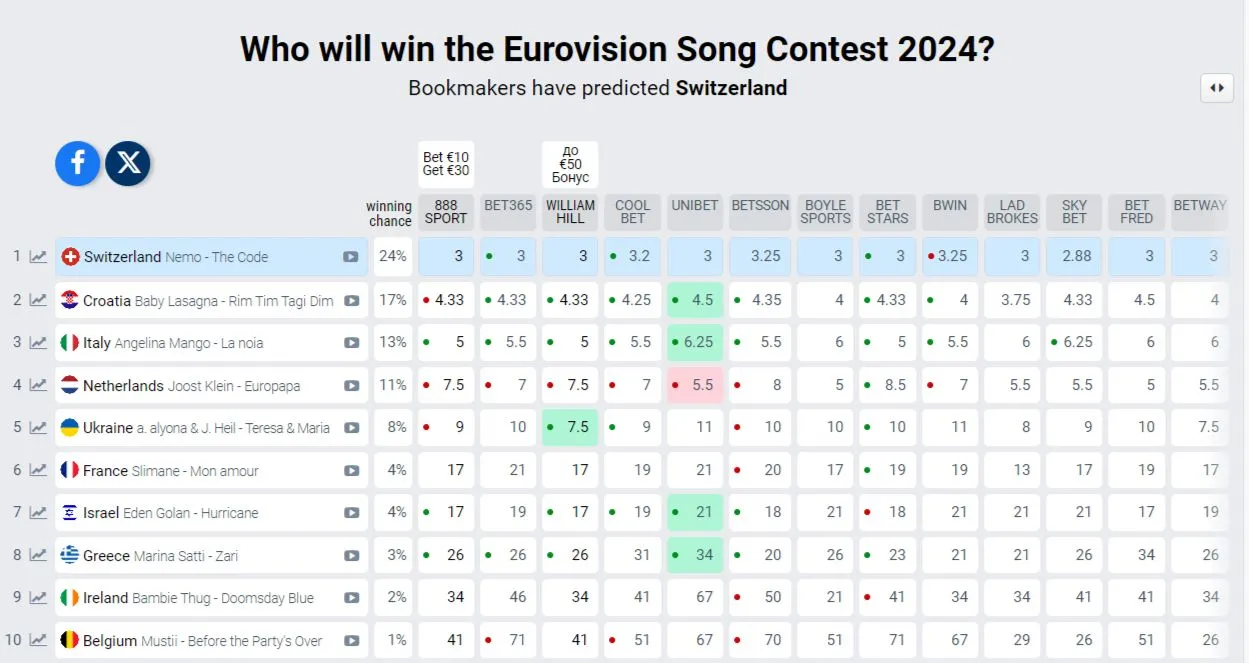This screenshot has width=1249, height=663.
Task: Share odds on X (Twitter)
Action: 128,164
